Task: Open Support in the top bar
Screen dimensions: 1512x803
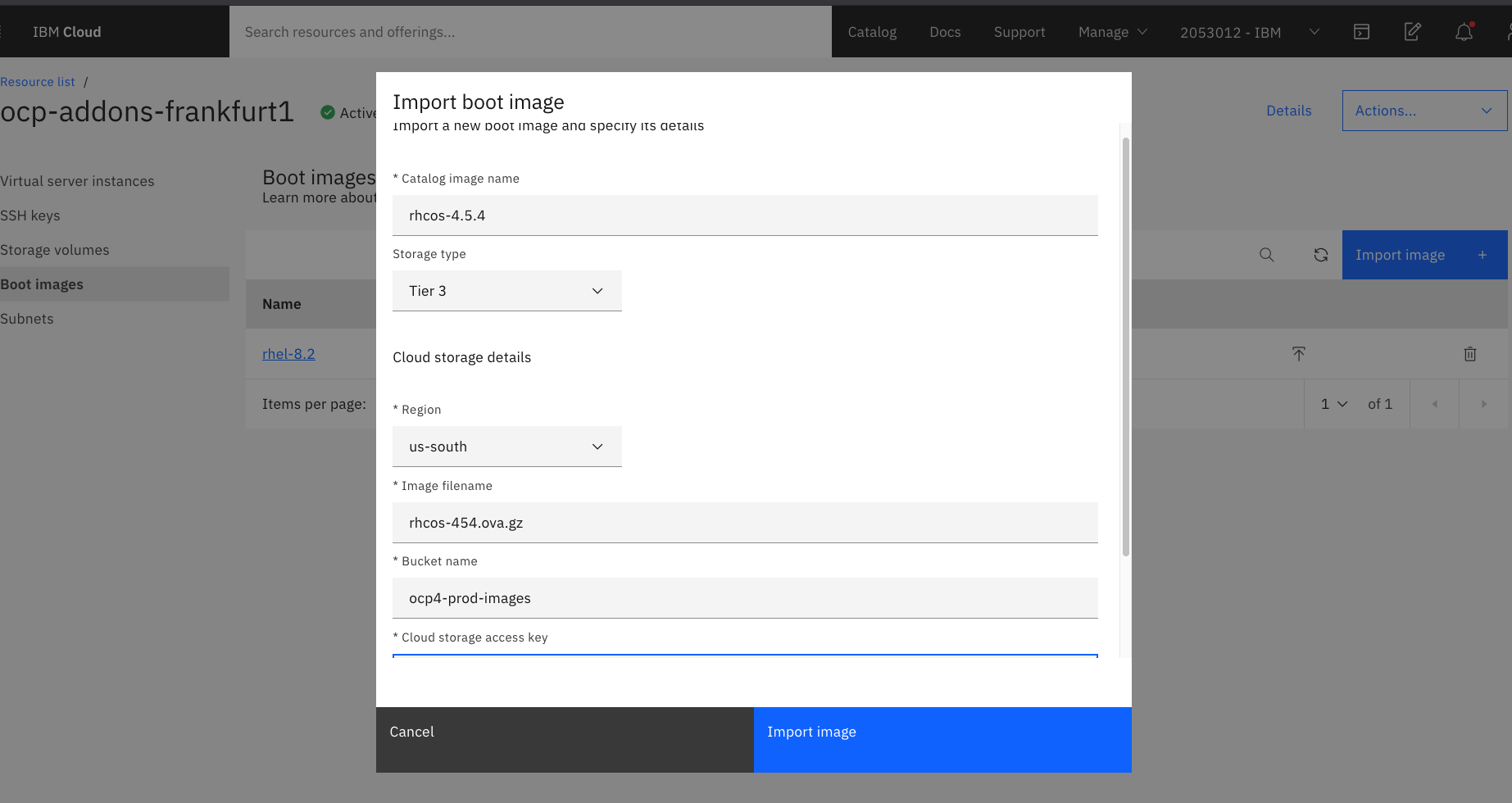Action: pos(1019,32)
